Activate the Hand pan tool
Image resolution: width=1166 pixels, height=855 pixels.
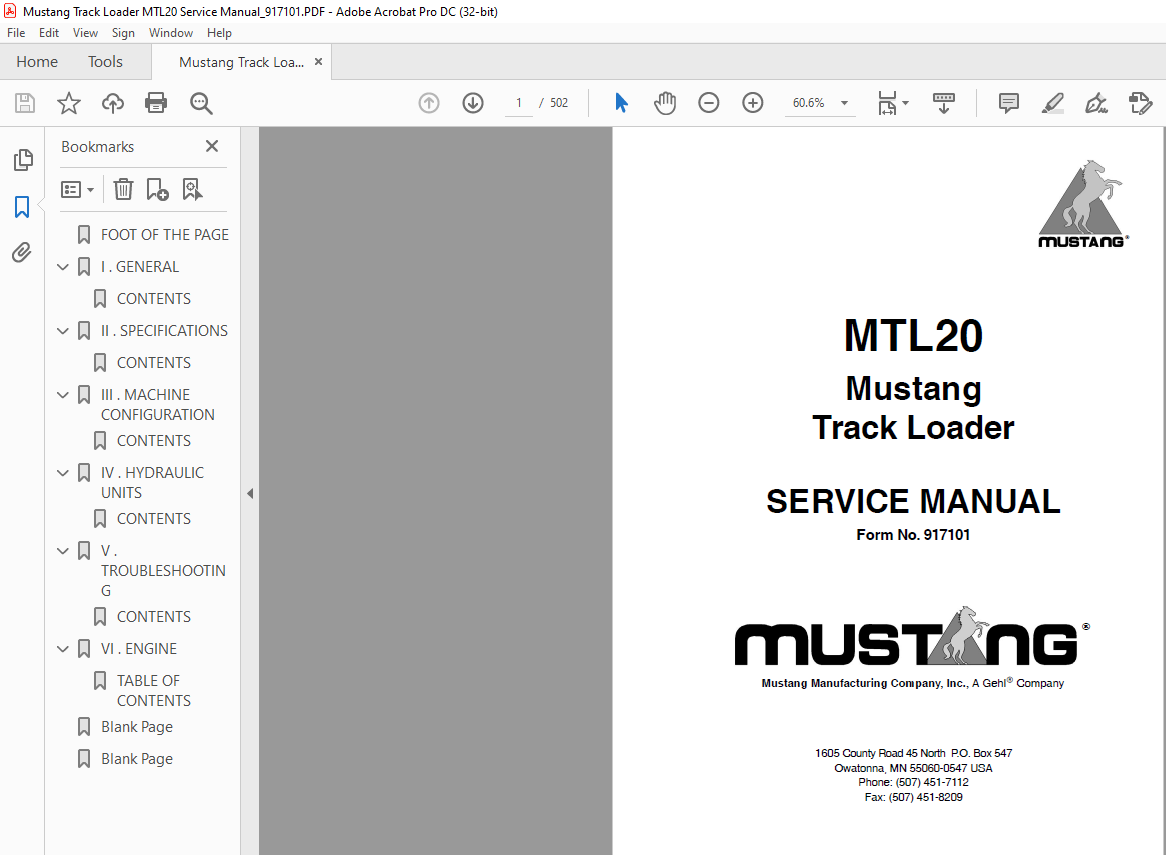pyautogui.click(x=665, y=103)
